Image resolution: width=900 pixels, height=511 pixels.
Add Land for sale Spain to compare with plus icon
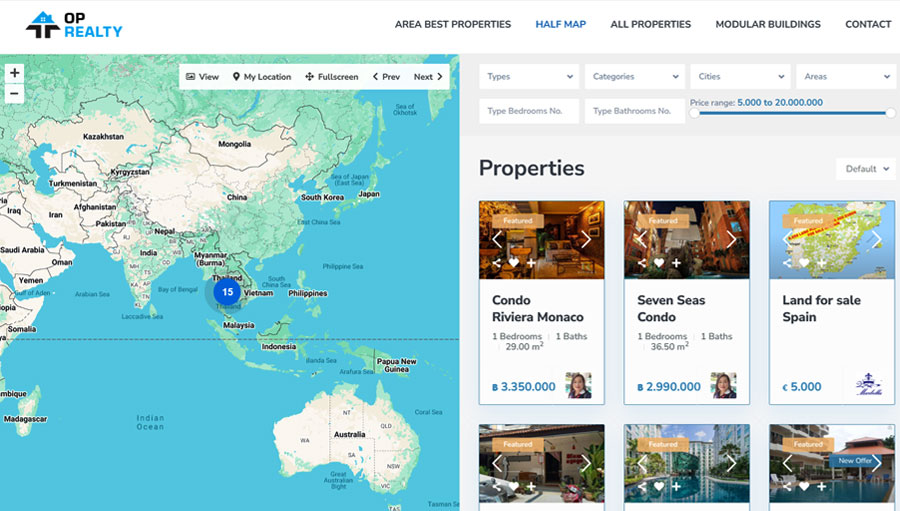pyautogui.click(x=821, y=263)
